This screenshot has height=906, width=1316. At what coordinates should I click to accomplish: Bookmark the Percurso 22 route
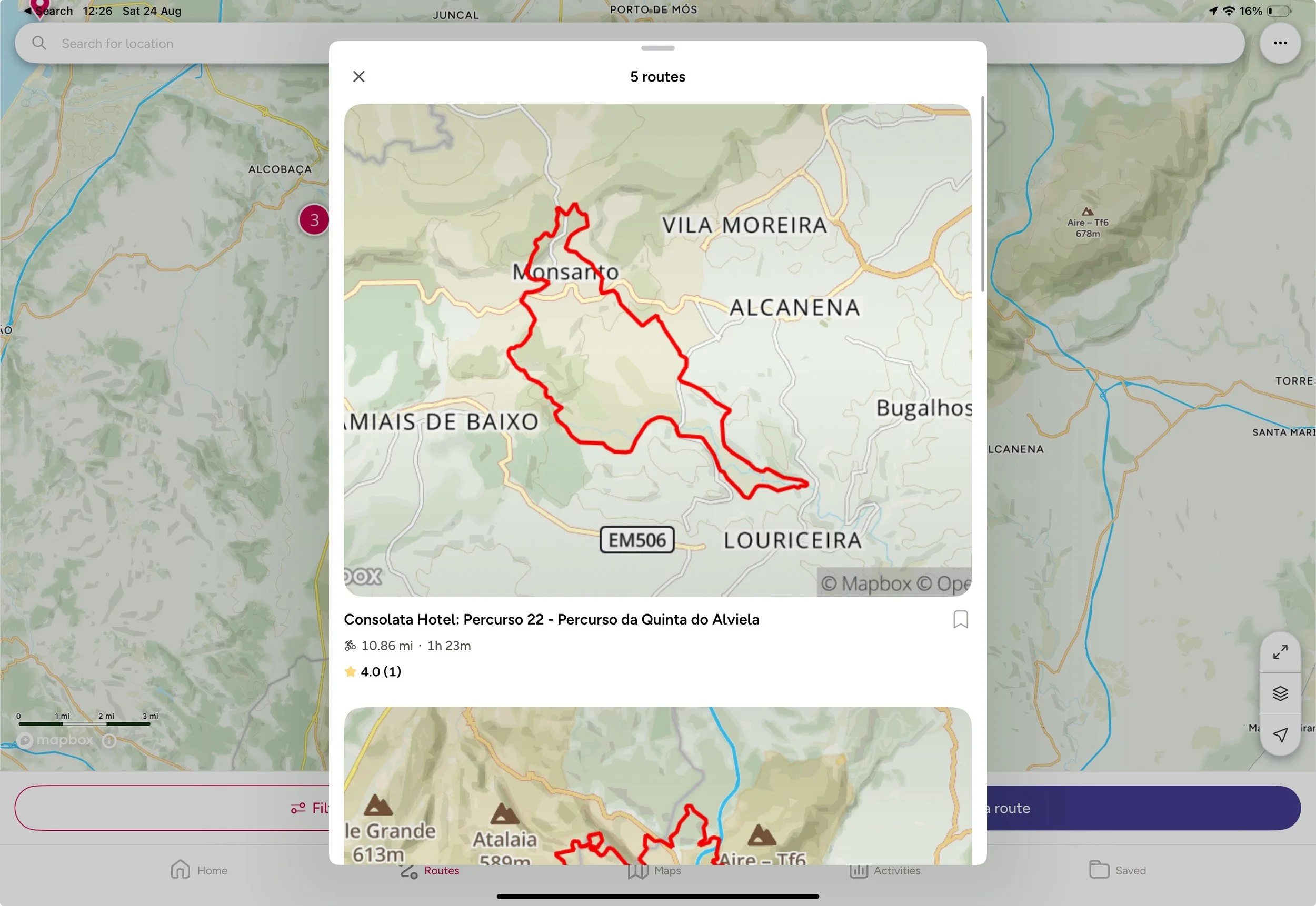click(x=960, y=619)
